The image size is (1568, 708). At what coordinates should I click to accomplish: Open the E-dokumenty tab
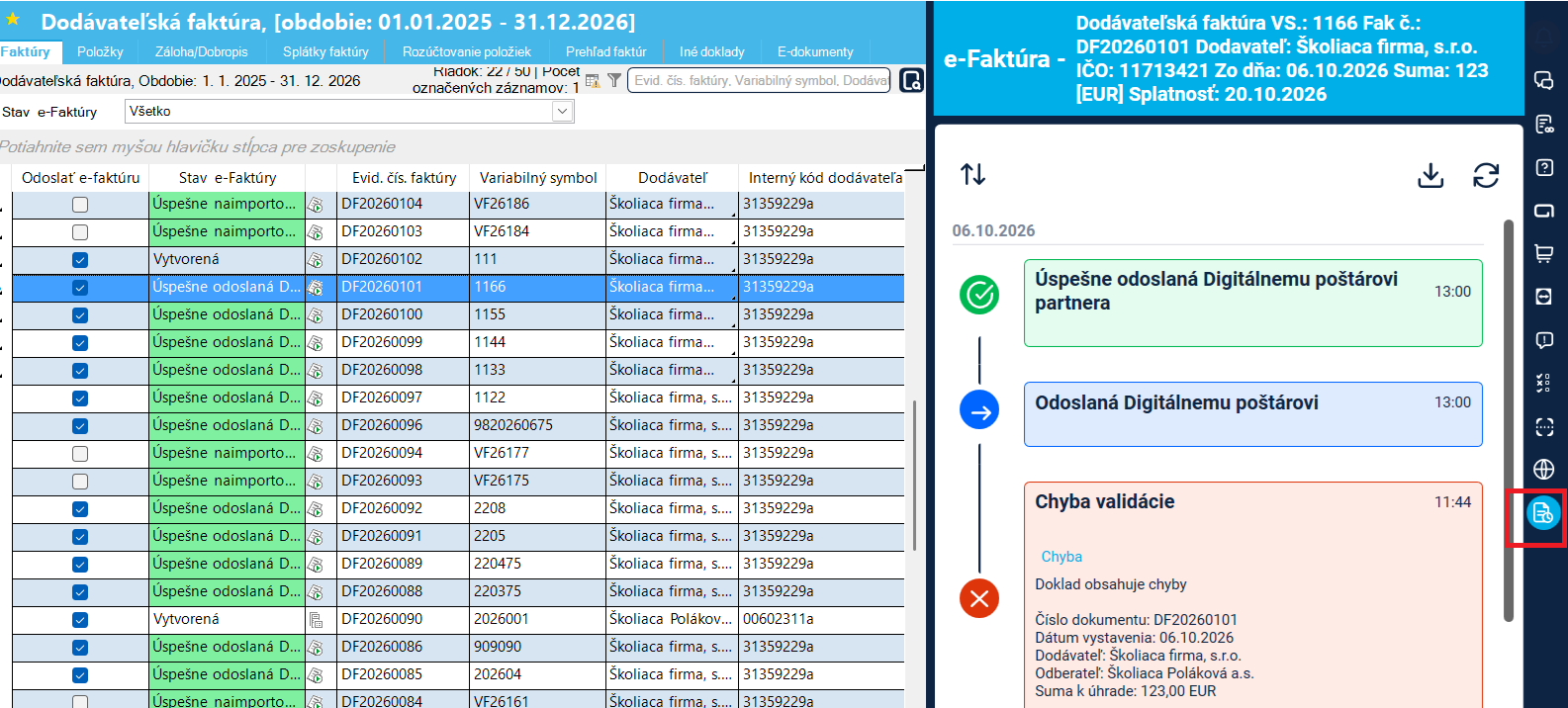coord(815,51)
